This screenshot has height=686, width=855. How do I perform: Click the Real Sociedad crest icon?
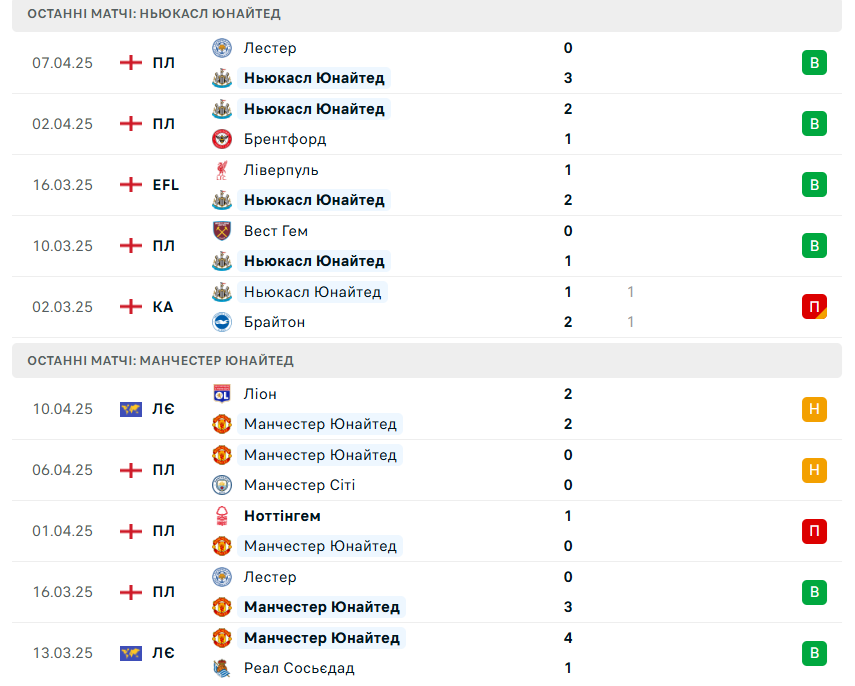coord(222,668)
